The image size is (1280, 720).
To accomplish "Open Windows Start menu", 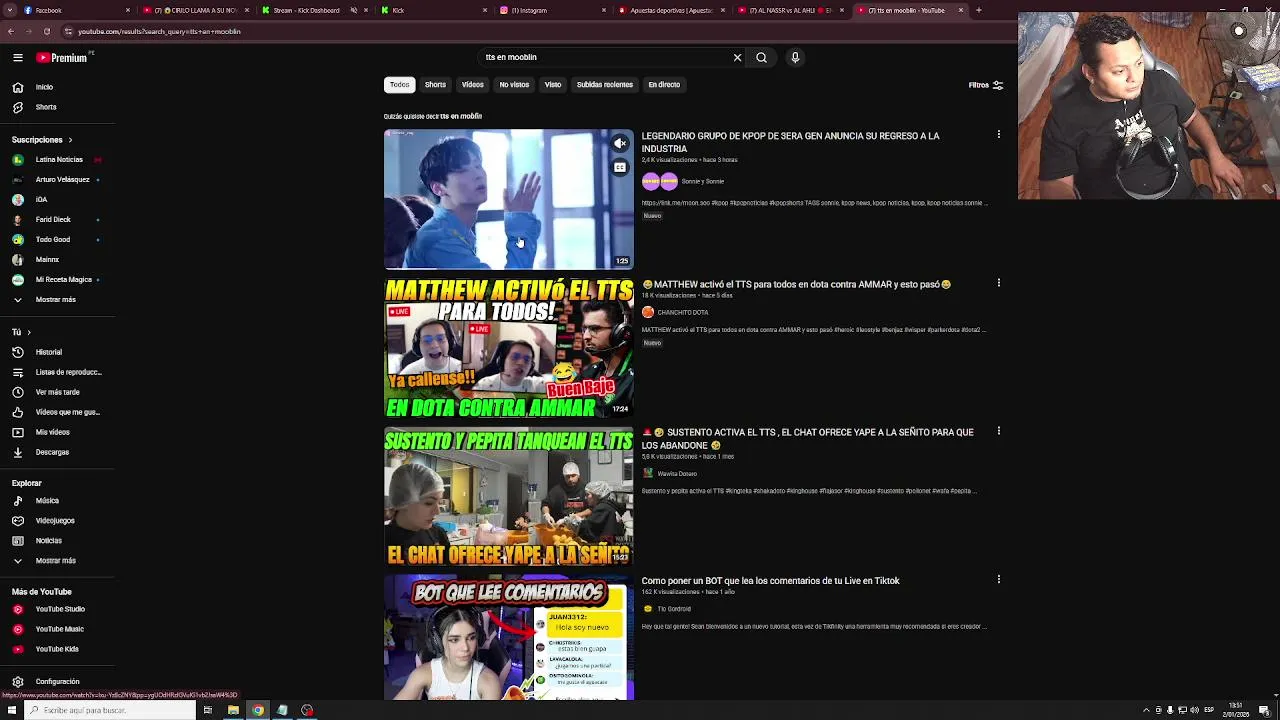I will pos(10,710).
